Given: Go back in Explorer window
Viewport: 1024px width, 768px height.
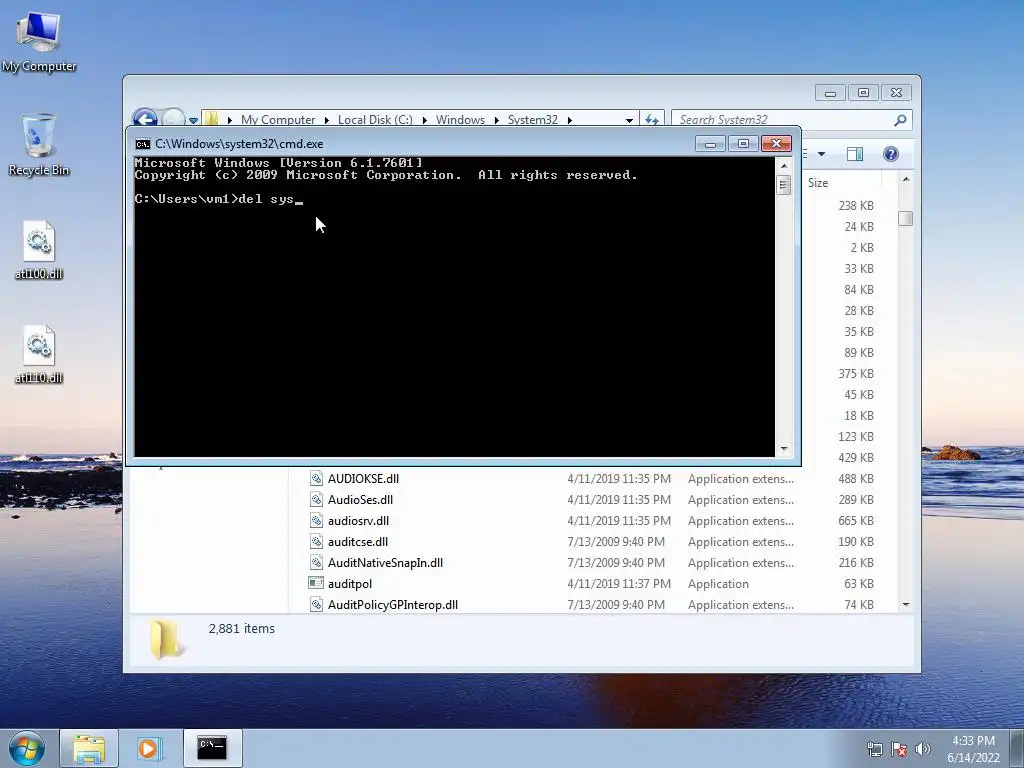Looking at the screenshot, I should (x=145, y=120).
